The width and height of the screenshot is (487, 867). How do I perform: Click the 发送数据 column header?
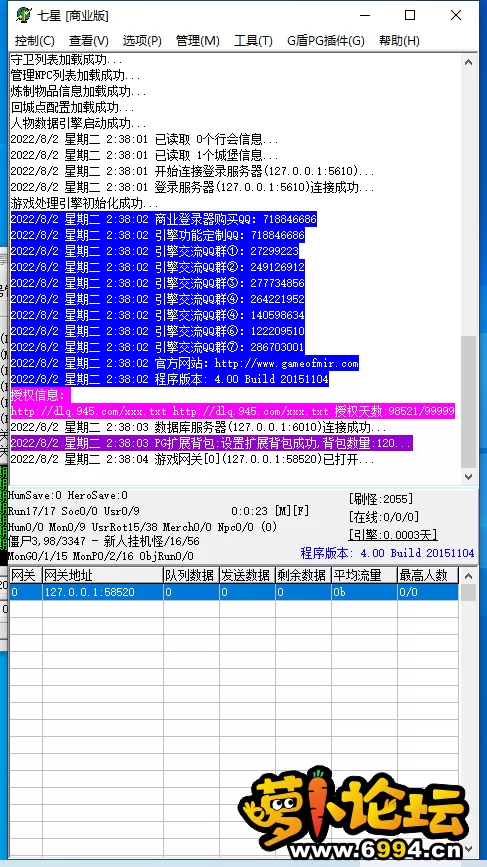pos(247,576)
